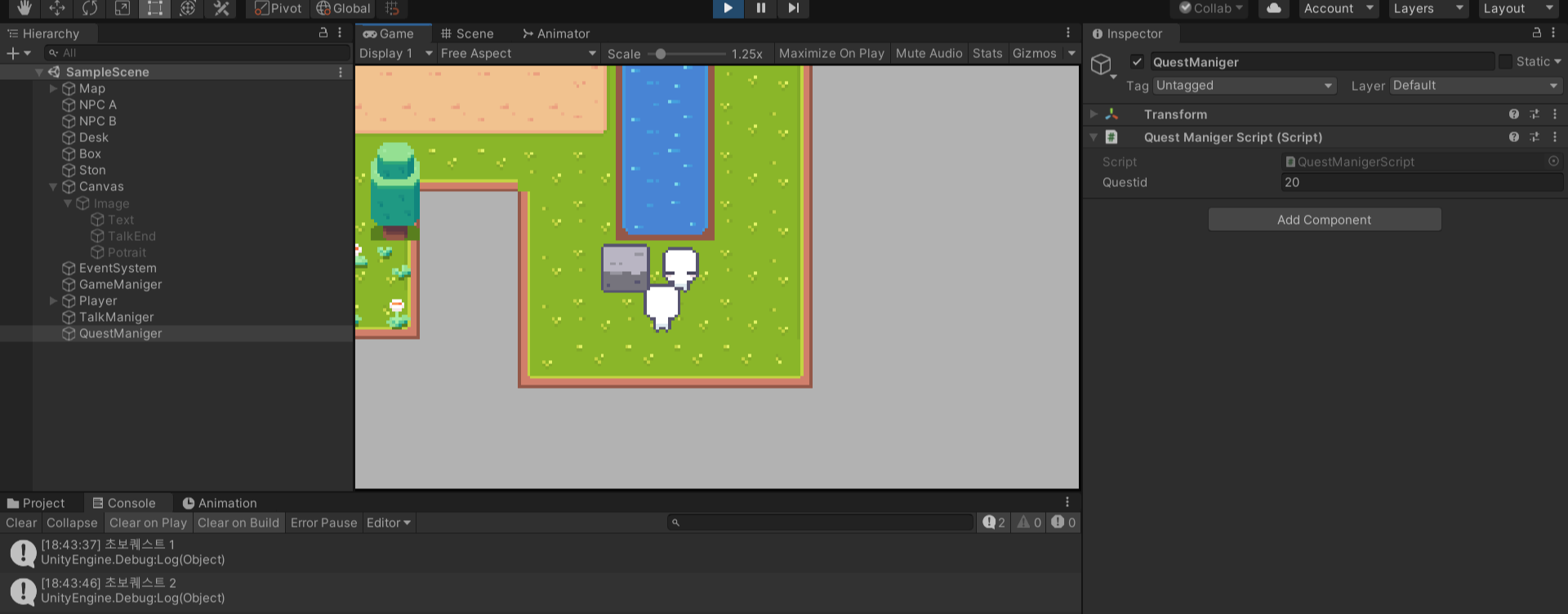Toggle Global handle rotation
The width and height of the screenshot is (1568, 614).
coord(343,8)
